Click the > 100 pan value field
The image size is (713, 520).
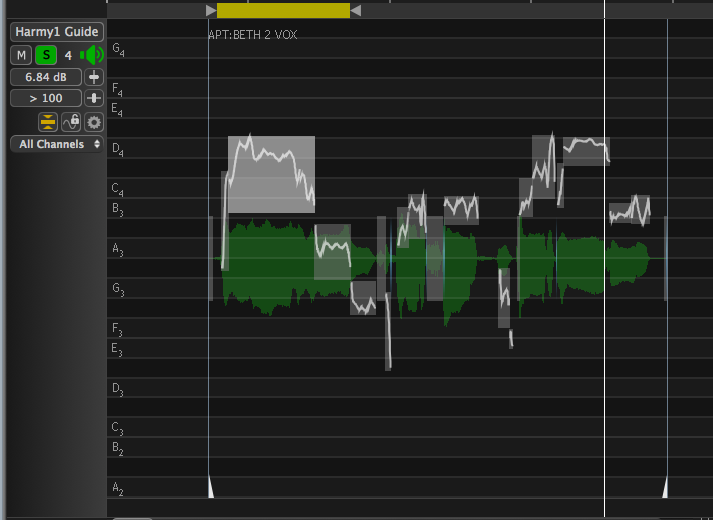tap(46, 98)
